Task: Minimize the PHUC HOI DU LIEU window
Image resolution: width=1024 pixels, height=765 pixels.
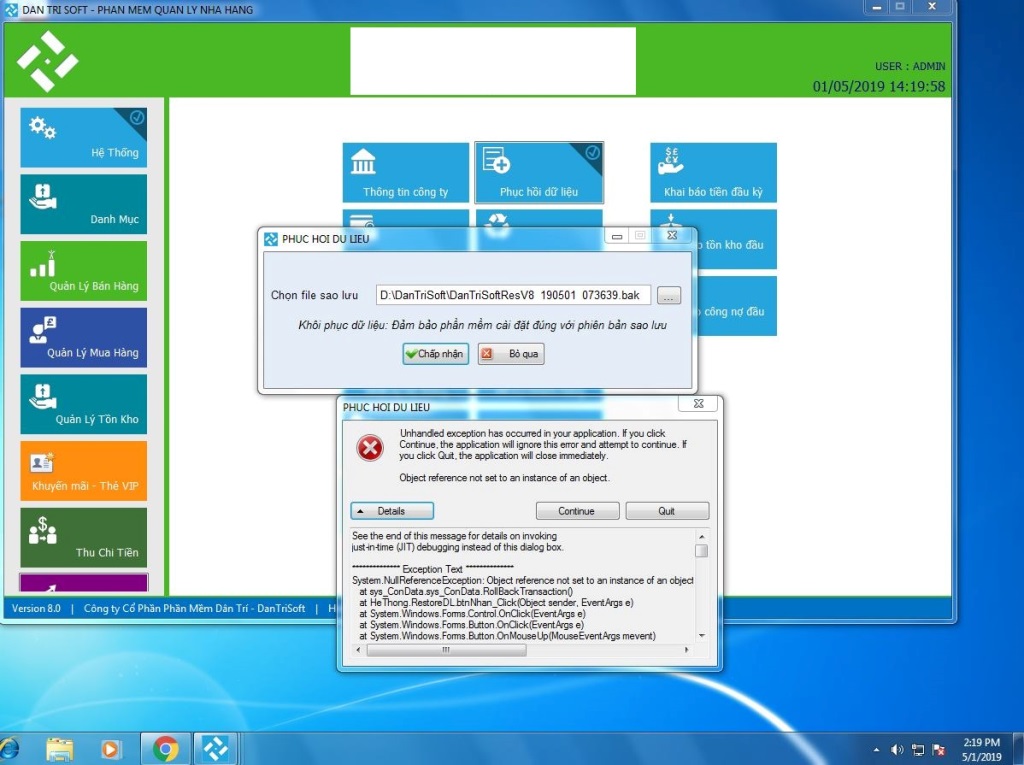Action: point(617,236)
